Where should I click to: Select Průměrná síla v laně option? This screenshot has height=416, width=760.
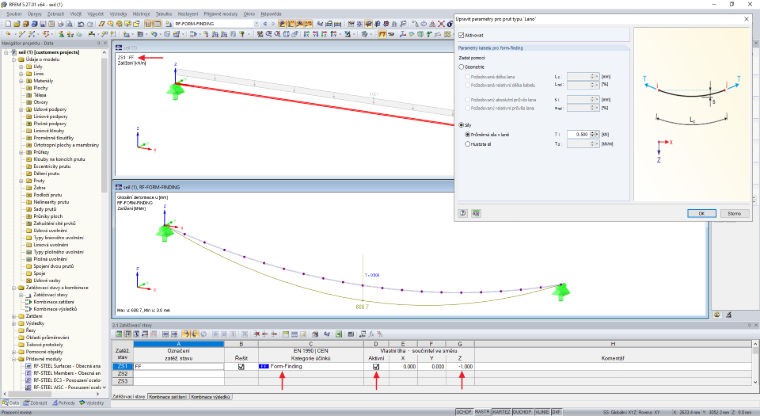(467, 135)
